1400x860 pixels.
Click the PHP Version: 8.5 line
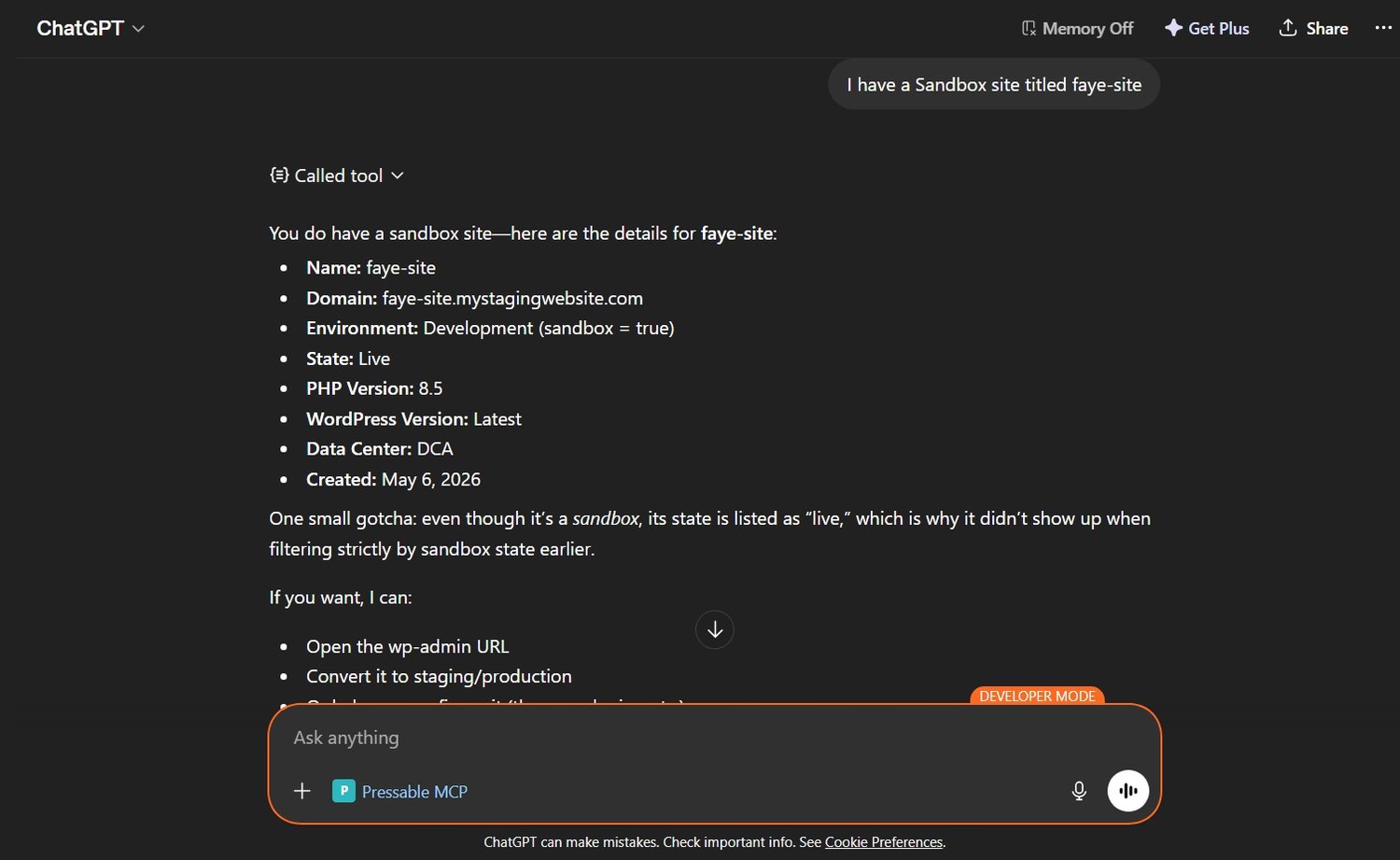tap(374, 388)
